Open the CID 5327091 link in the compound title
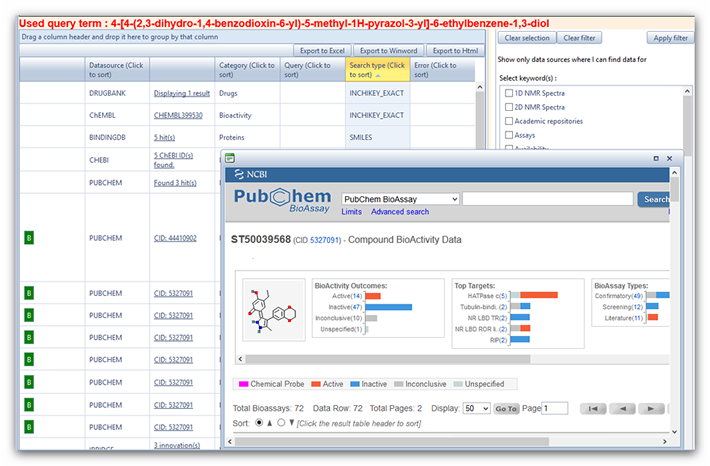This screenshot has height=466, width=710. [x=324, y=240]
